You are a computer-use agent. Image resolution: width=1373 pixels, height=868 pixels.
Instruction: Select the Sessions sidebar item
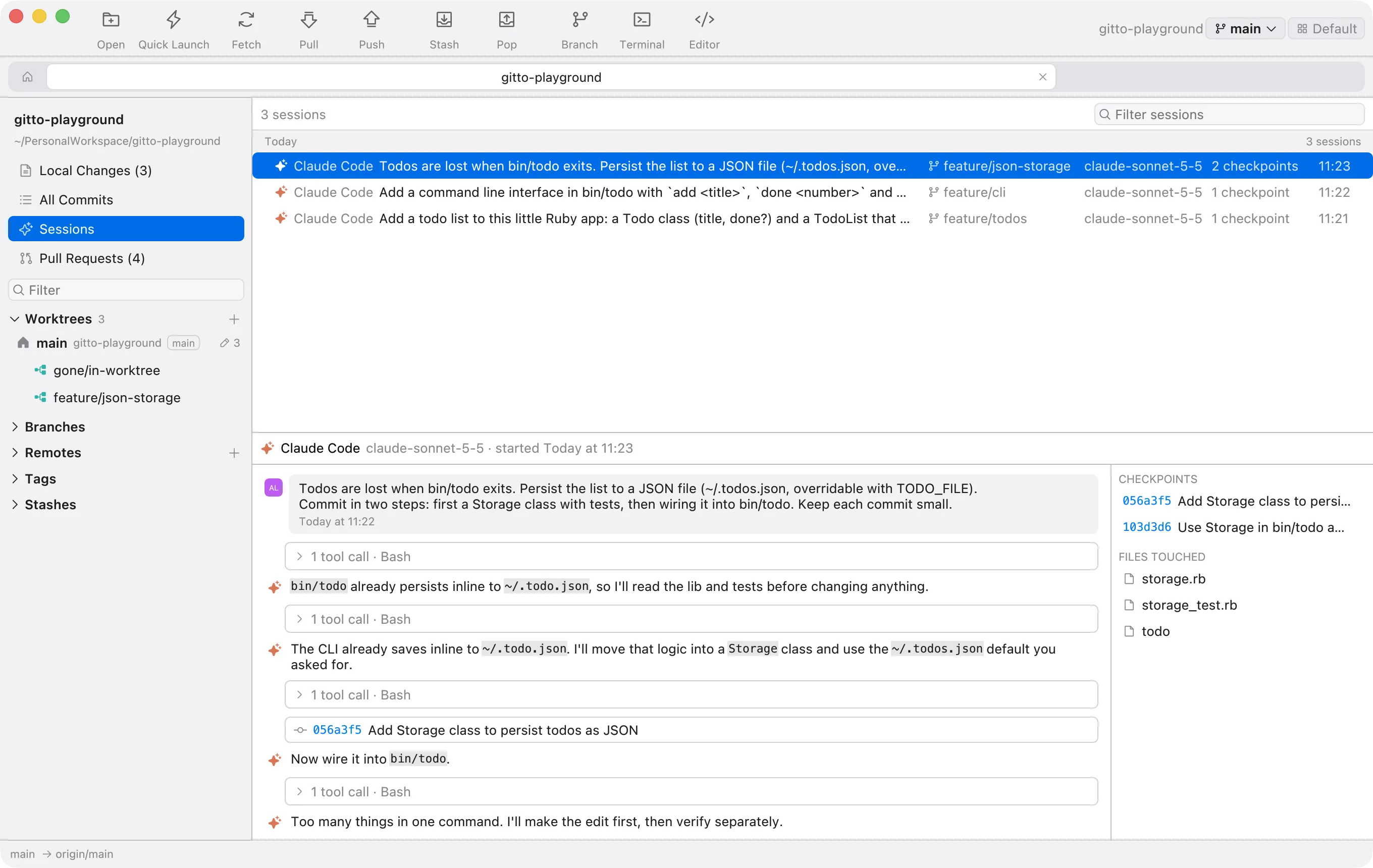126,229
